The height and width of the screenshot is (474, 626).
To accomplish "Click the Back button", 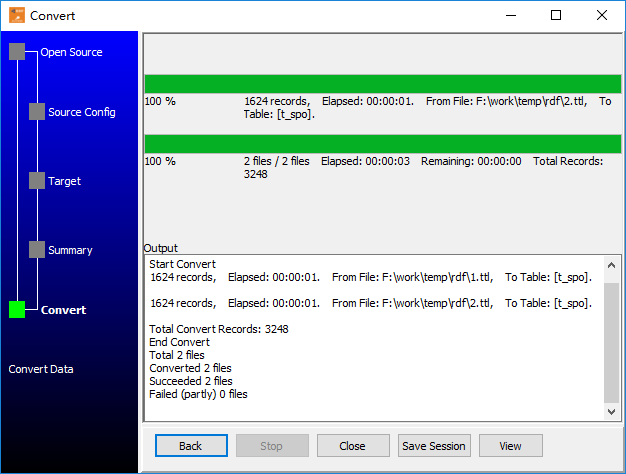I will point(191,446).
